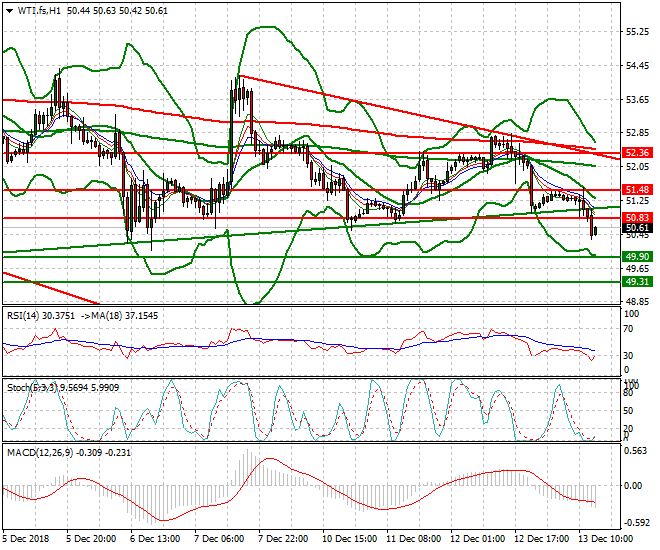
Task: Click the MACD(12,26,9) indicator label
Action: tap(40, 453)
